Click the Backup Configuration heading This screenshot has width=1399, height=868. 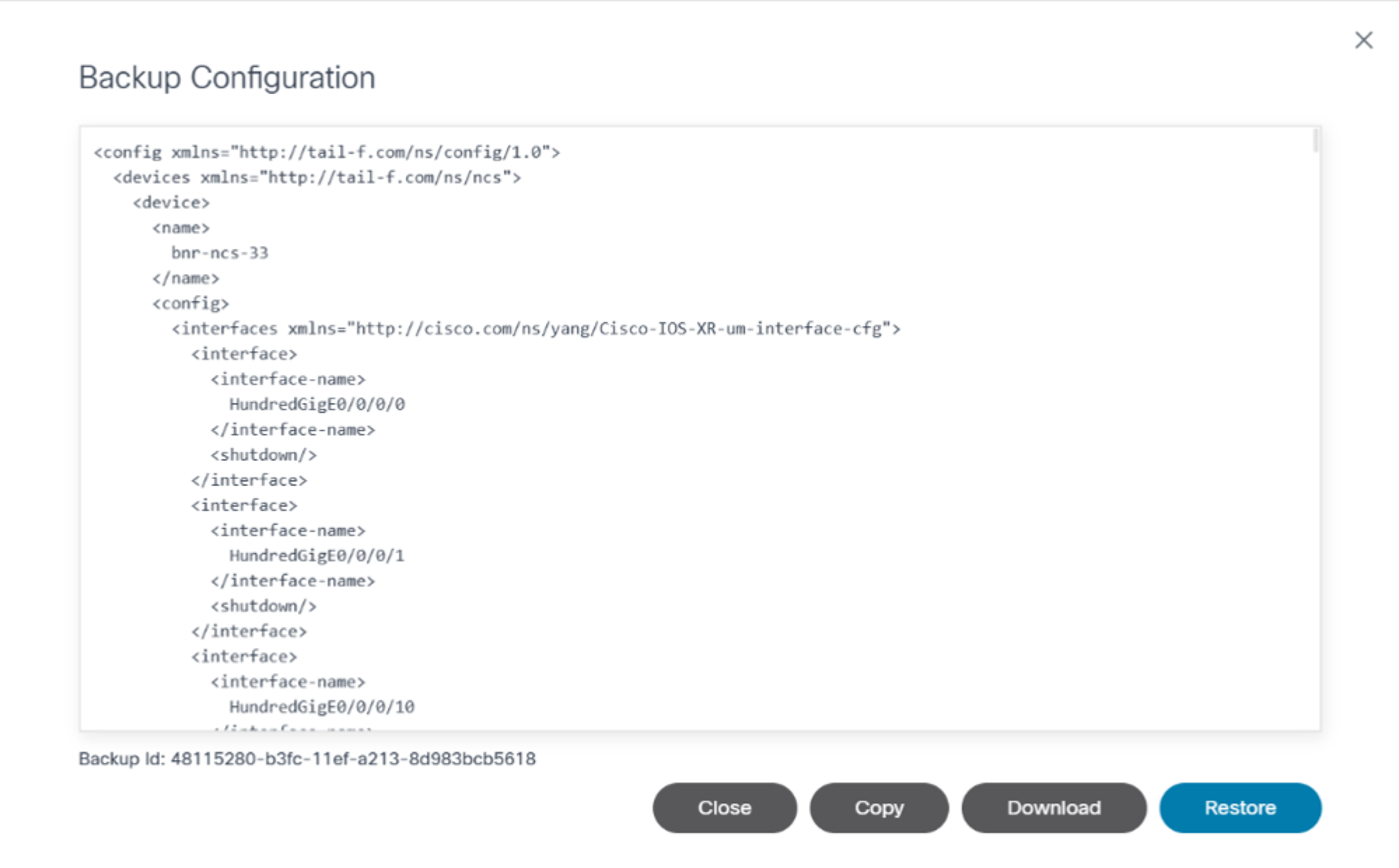click(227, 77)
